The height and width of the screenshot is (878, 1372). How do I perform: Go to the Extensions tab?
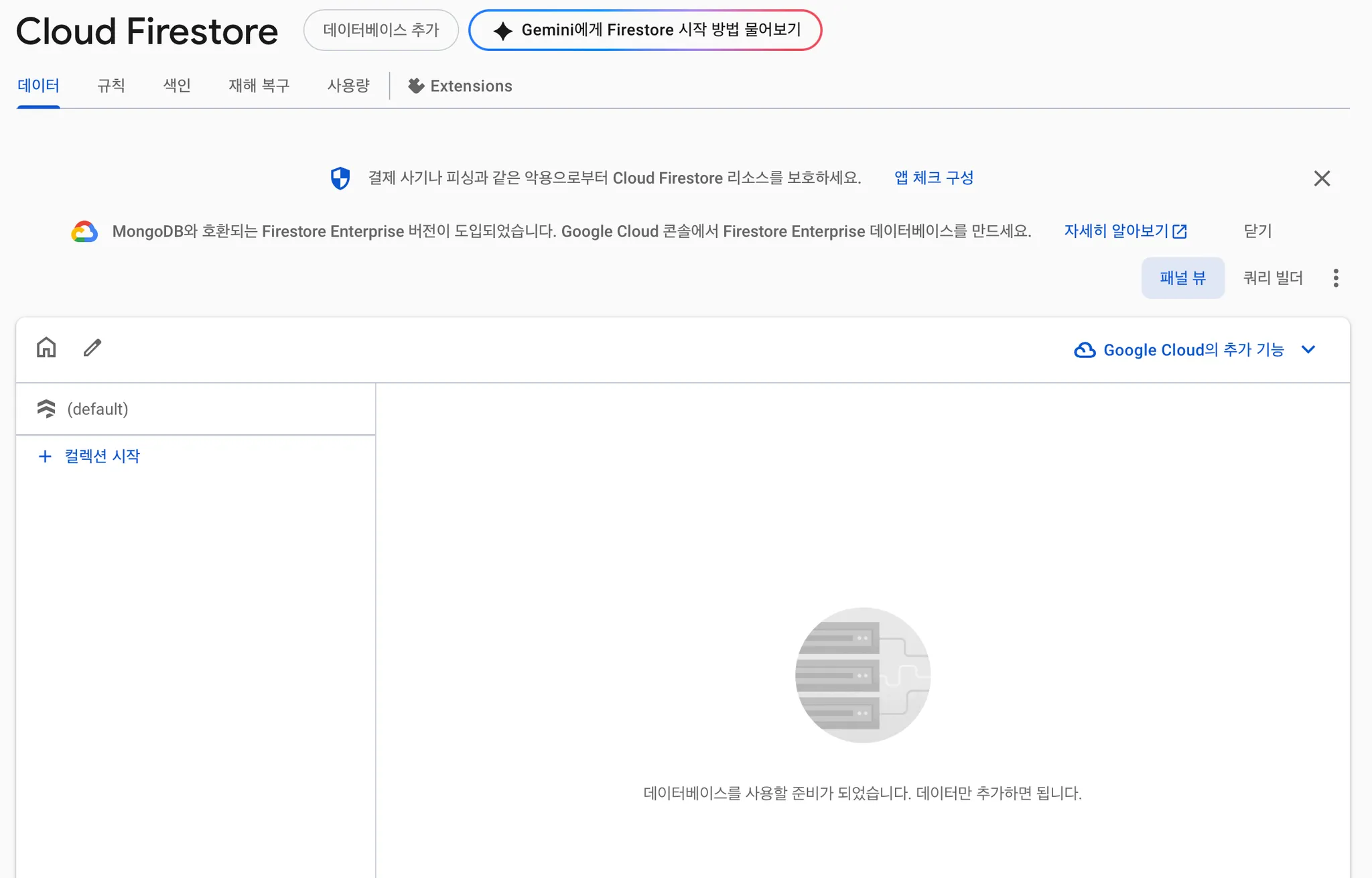tap(461, 86)
